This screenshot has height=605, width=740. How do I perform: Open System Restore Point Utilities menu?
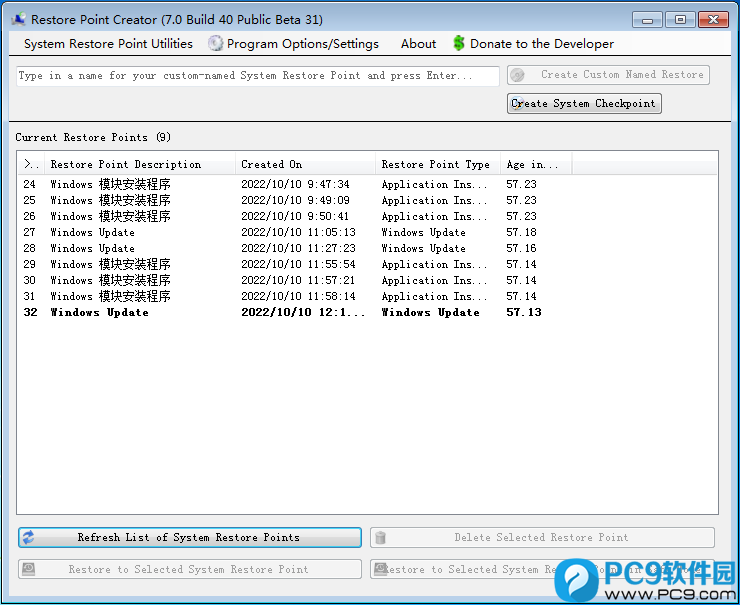point(108,44)
